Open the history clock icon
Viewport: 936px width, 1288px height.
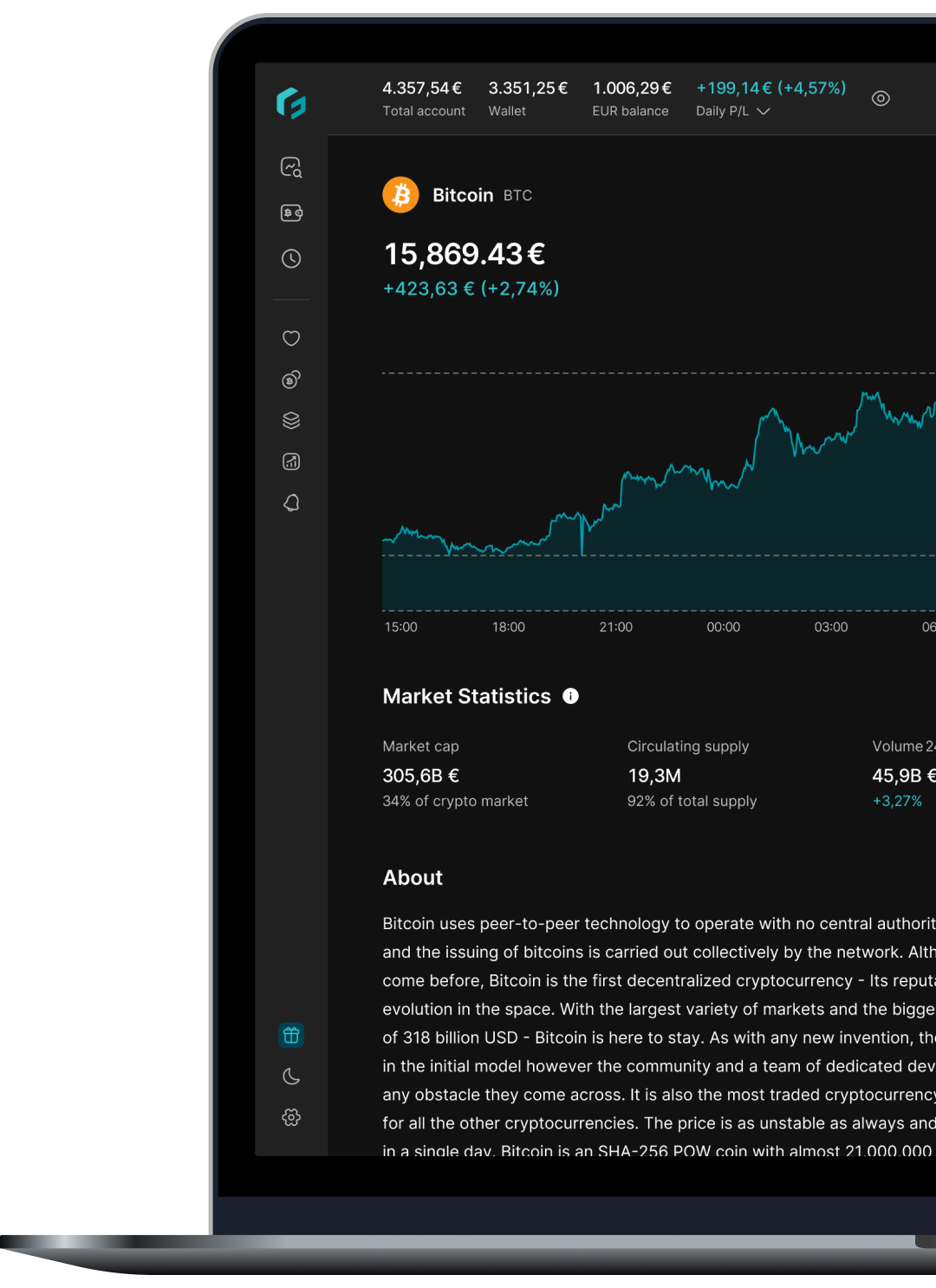(291, 258)
